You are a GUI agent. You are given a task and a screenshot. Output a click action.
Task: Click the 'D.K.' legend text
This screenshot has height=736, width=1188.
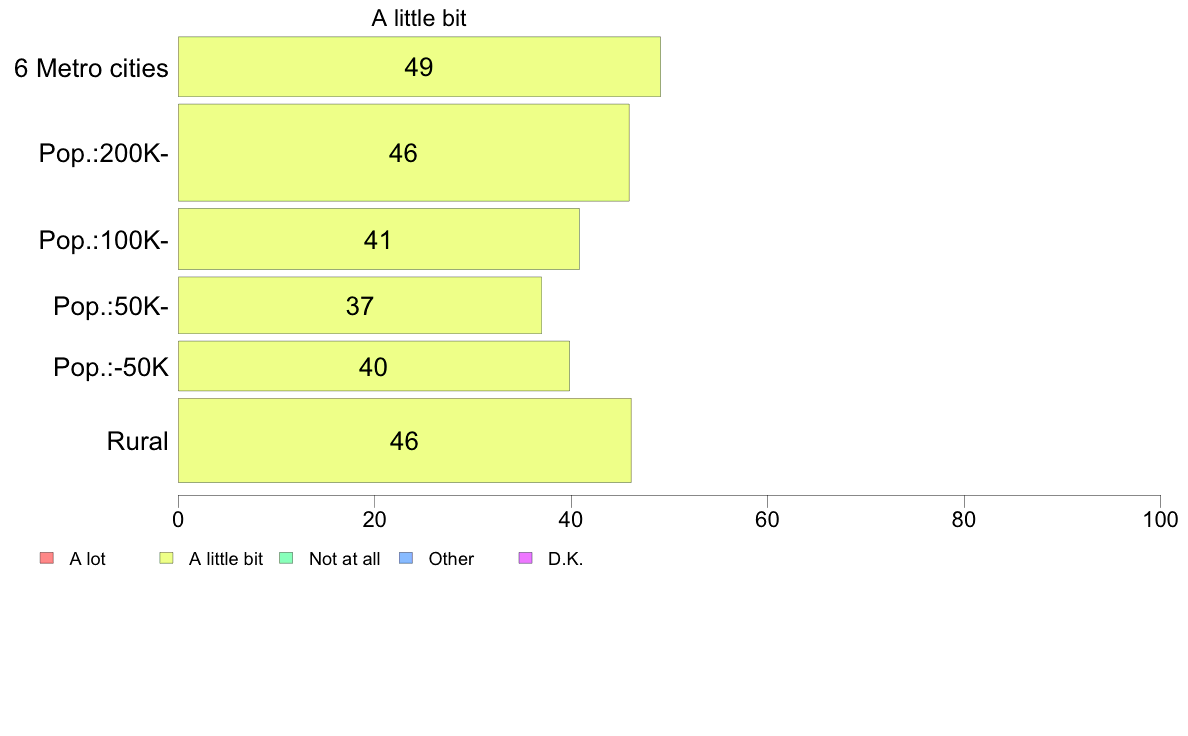click(565, 559)
